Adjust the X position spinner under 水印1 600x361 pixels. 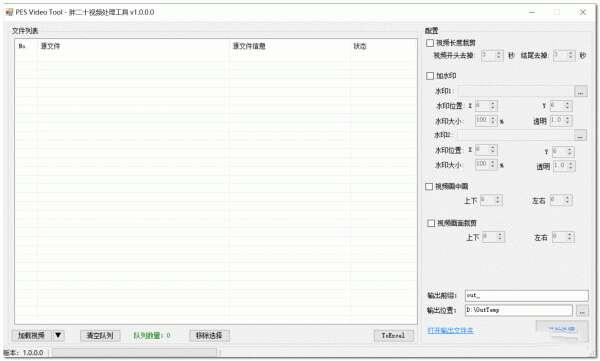(x=486, y=106)
